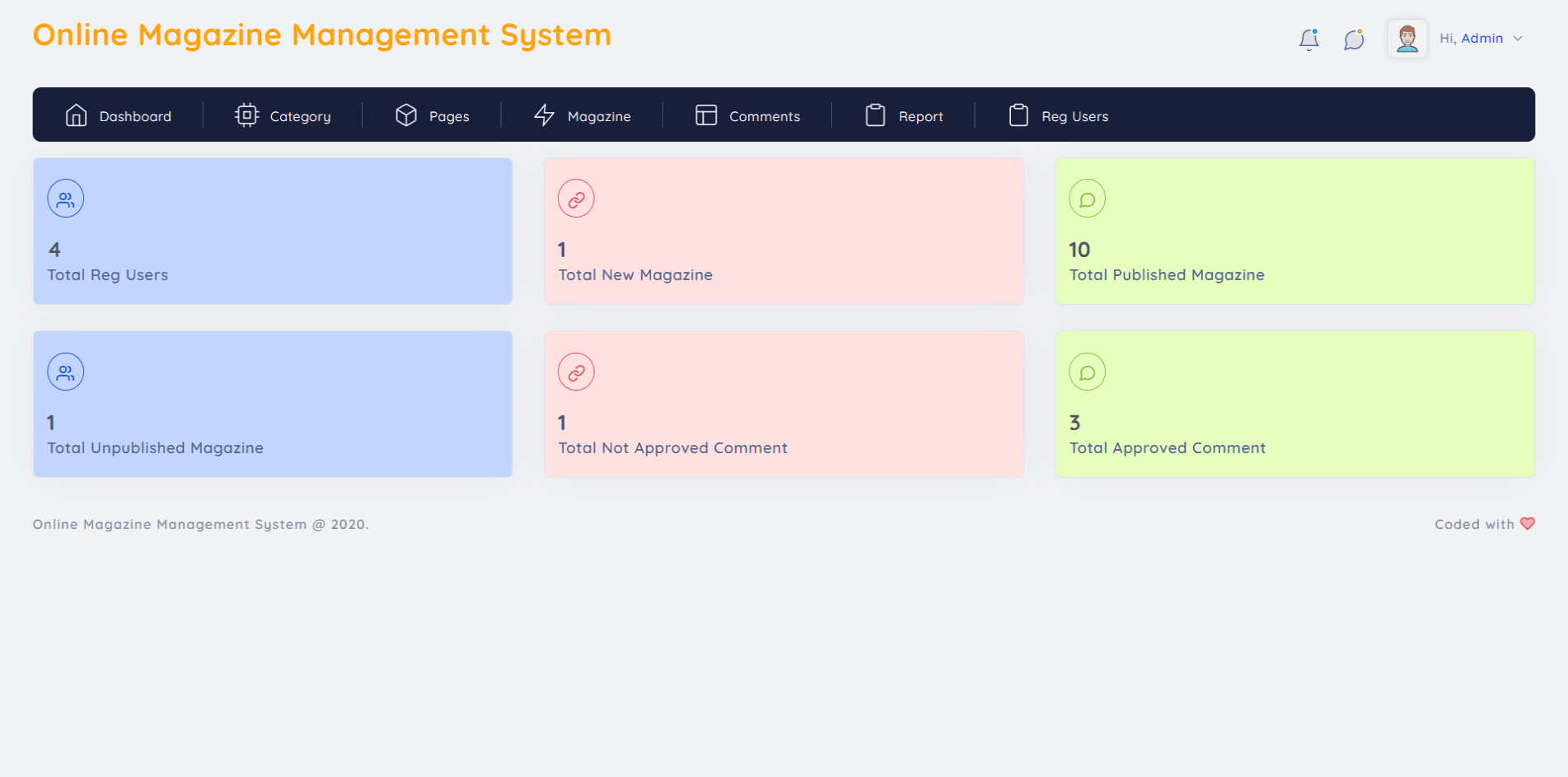
Task: Click the Dashboard home icon
Action: 77,115
